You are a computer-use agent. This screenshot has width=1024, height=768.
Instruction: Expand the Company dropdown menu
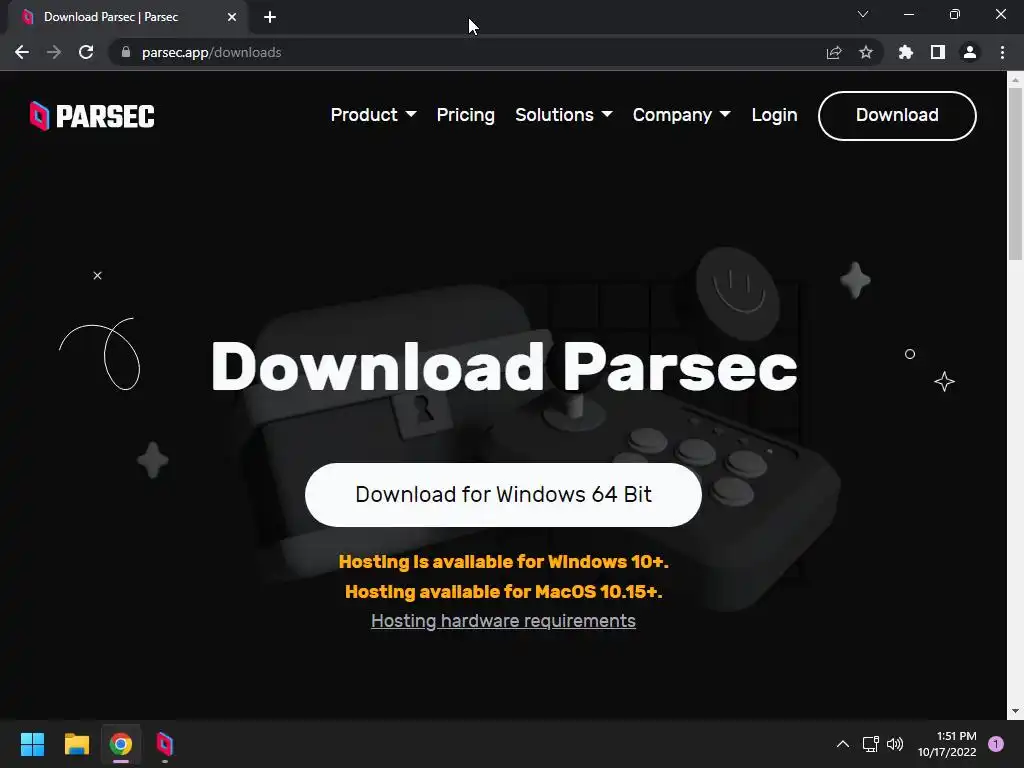point(682,115)
